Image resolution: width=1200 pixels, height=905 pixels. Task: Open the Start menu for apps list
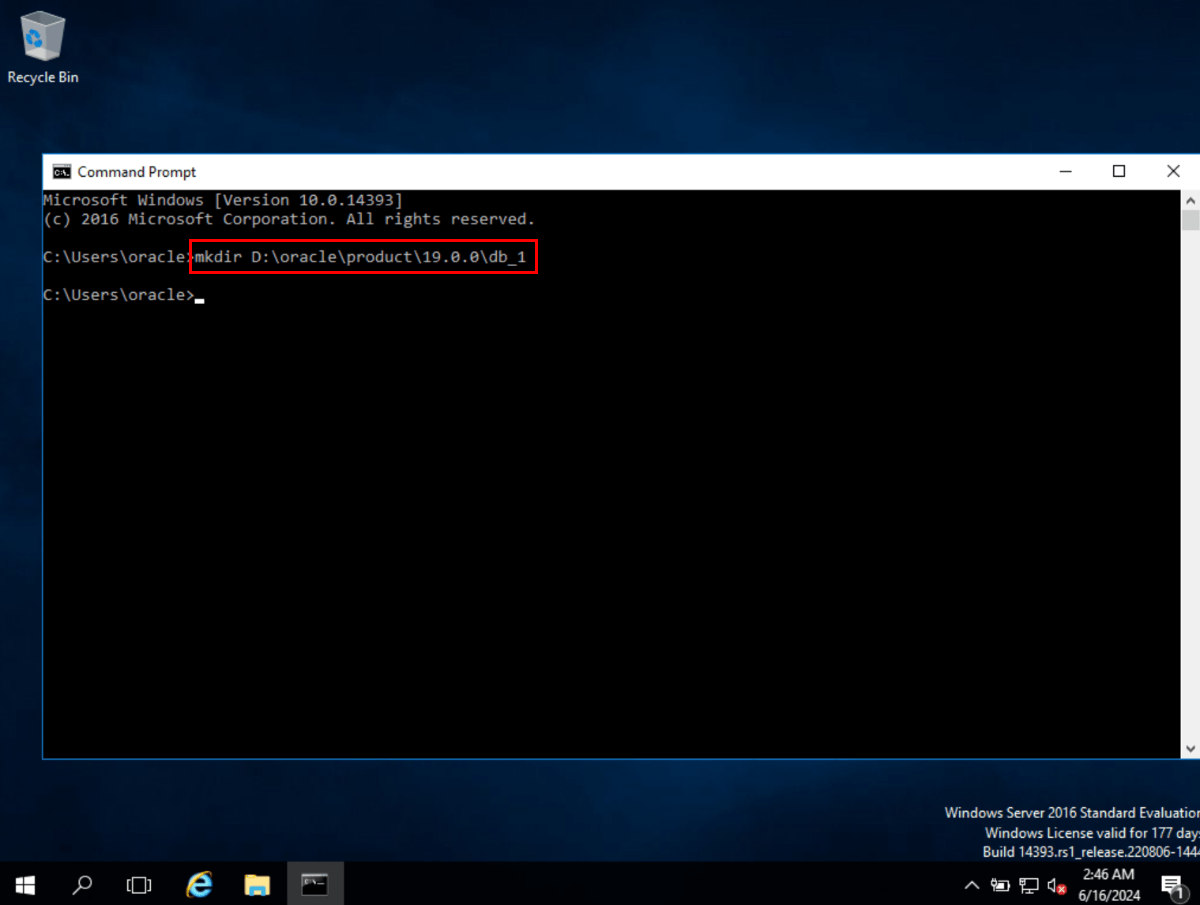pyautogui.click(x=24, y=884)
